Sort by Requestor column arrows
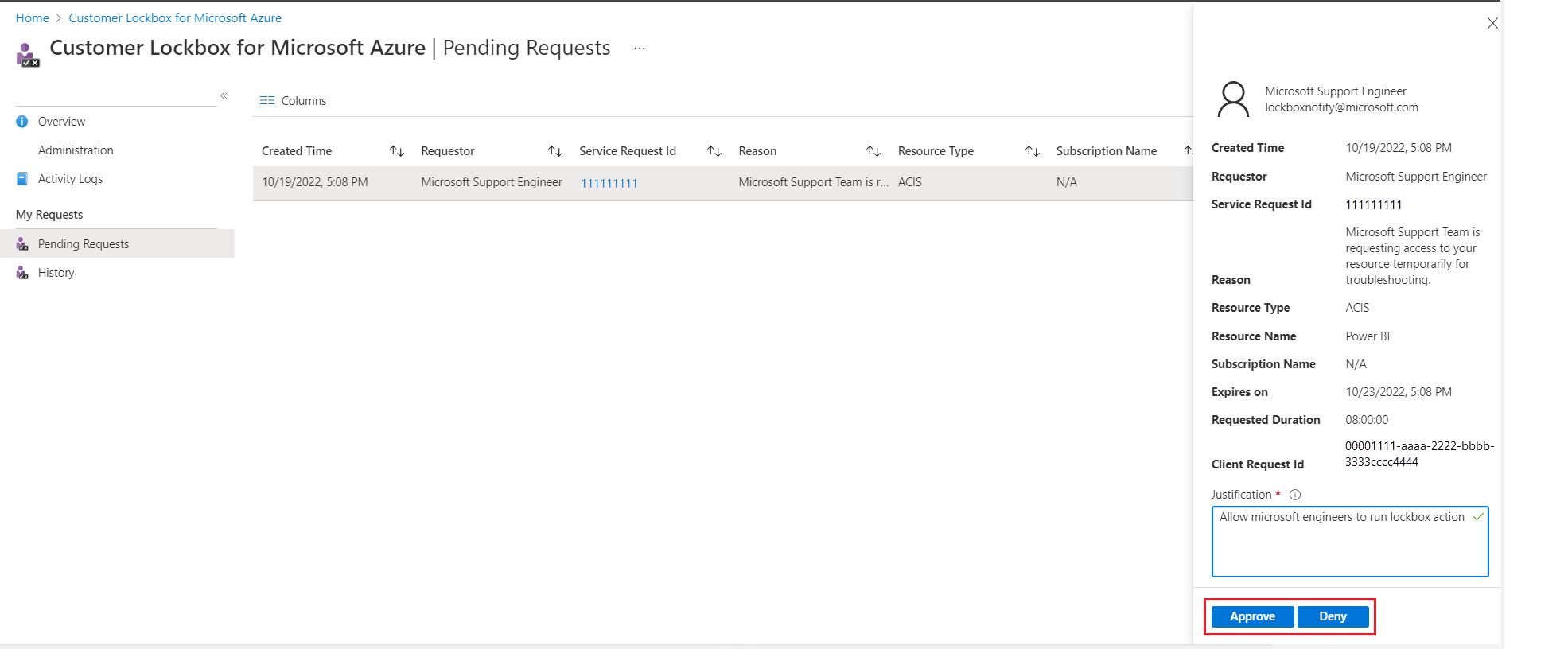Image resolution: width=1568 pixels, height=649 pixels. point(555,151)
